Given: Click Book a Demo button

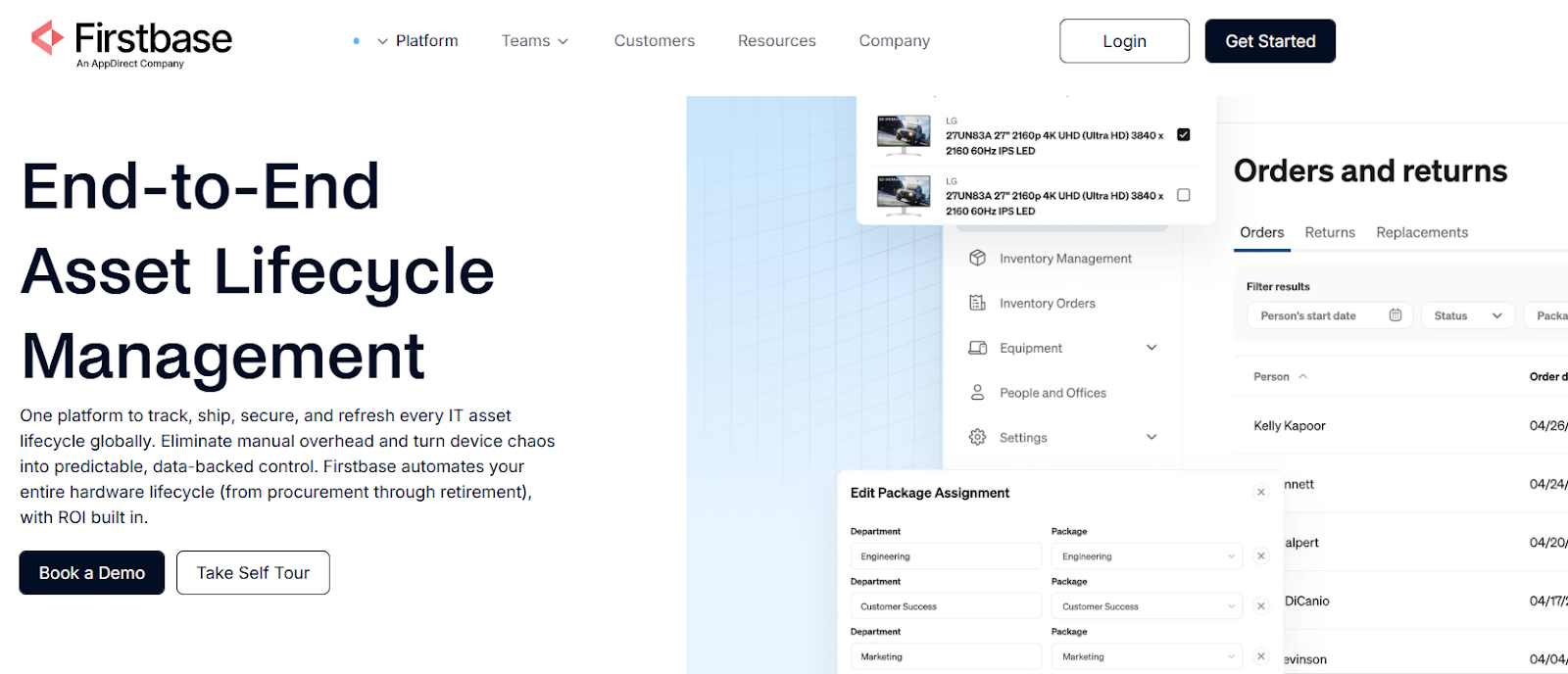Looking at the screenshot, I should pyautogui.click(x=92, y=573).
